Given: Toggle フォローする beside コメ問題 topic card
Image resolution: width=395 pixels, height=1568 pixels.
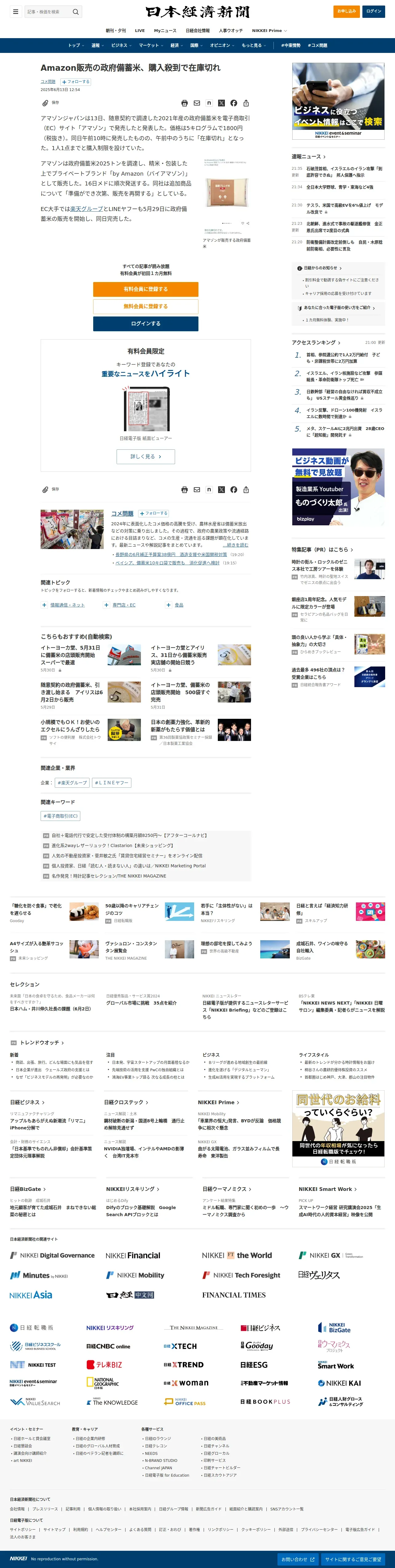Looking at the screenshot, I should [154, 513].
